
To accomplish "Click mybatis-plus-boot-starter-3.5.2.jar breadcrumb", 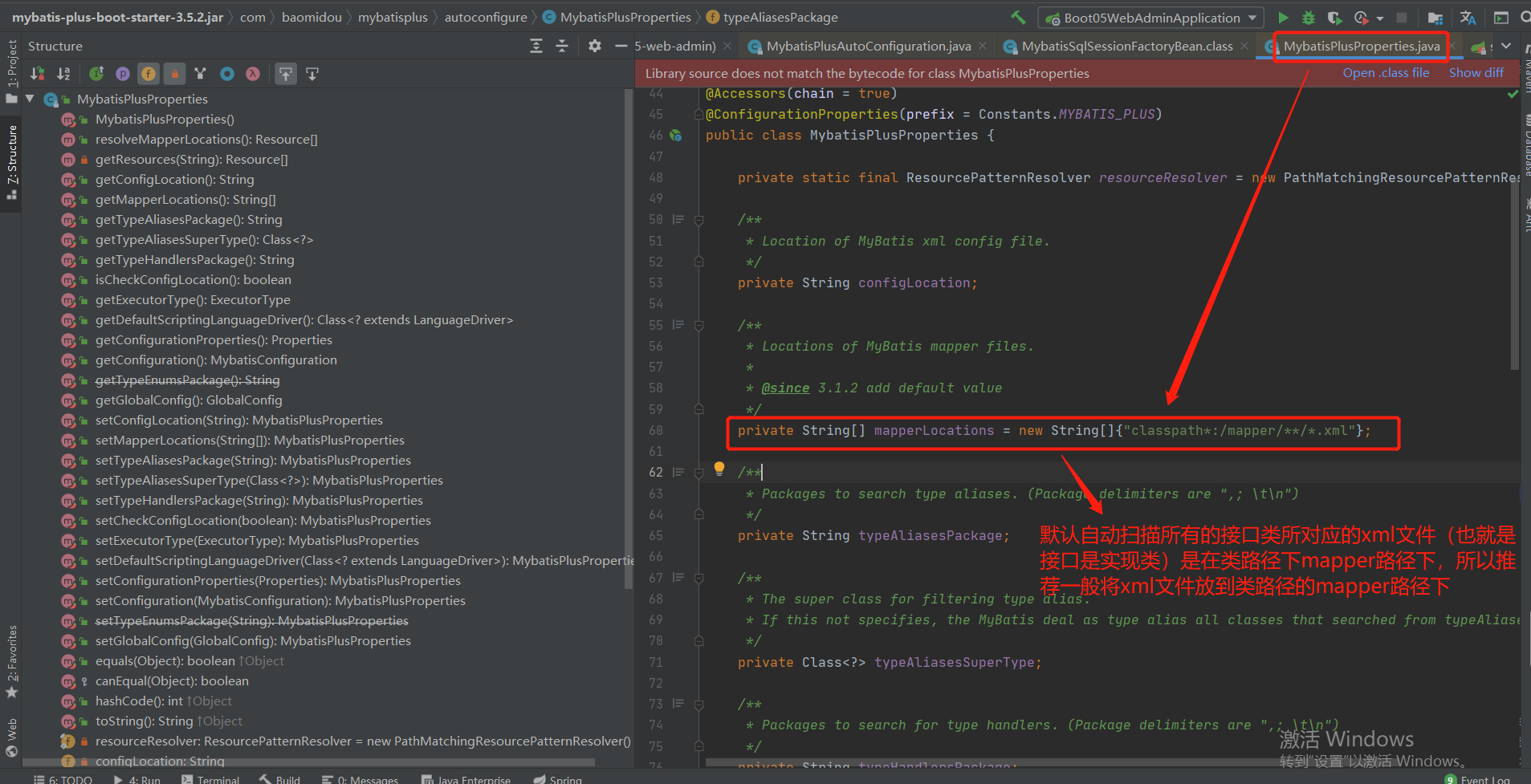I will 118,18.
